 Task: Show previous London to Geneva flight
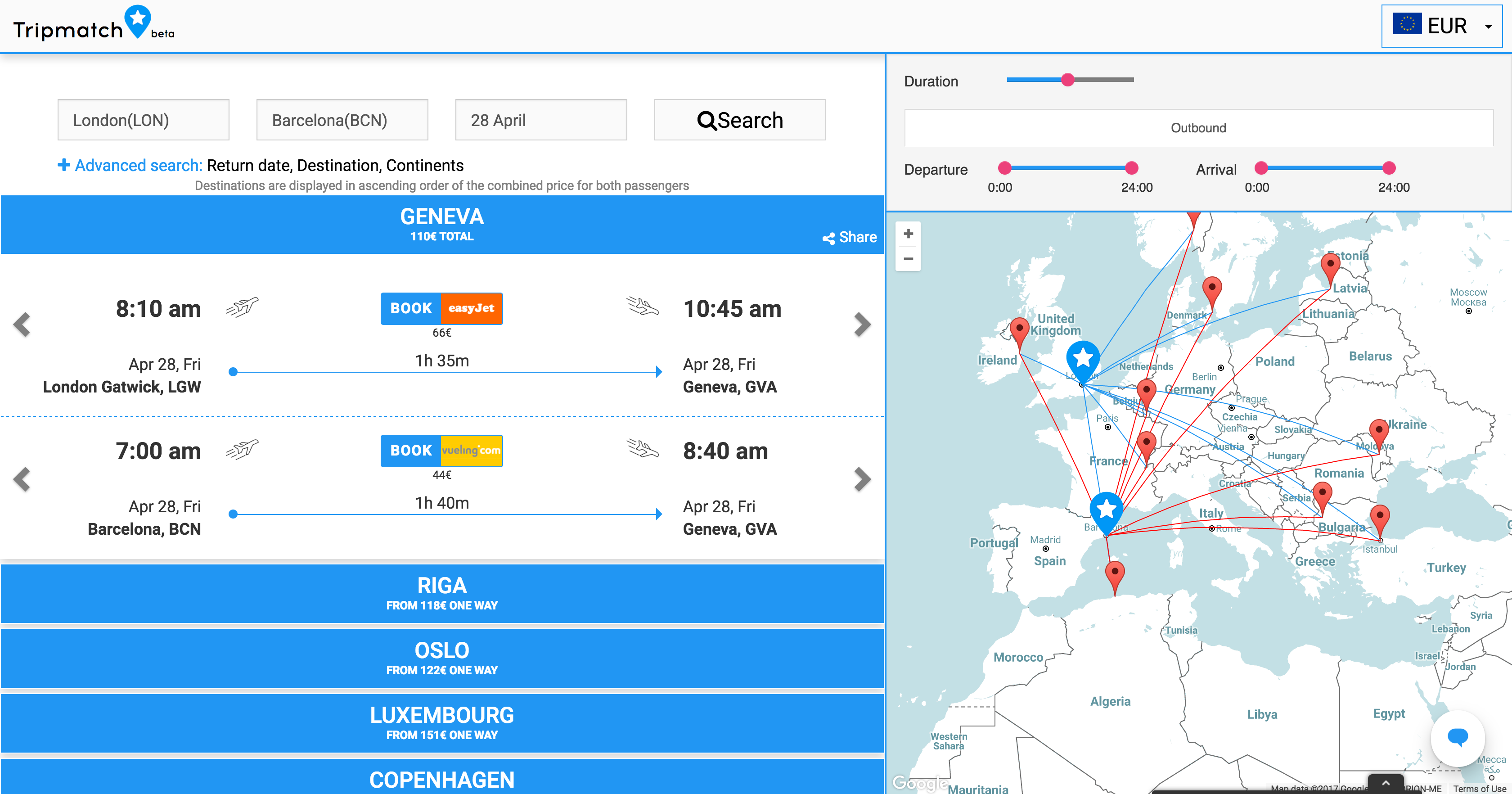[x=22, y=324]
